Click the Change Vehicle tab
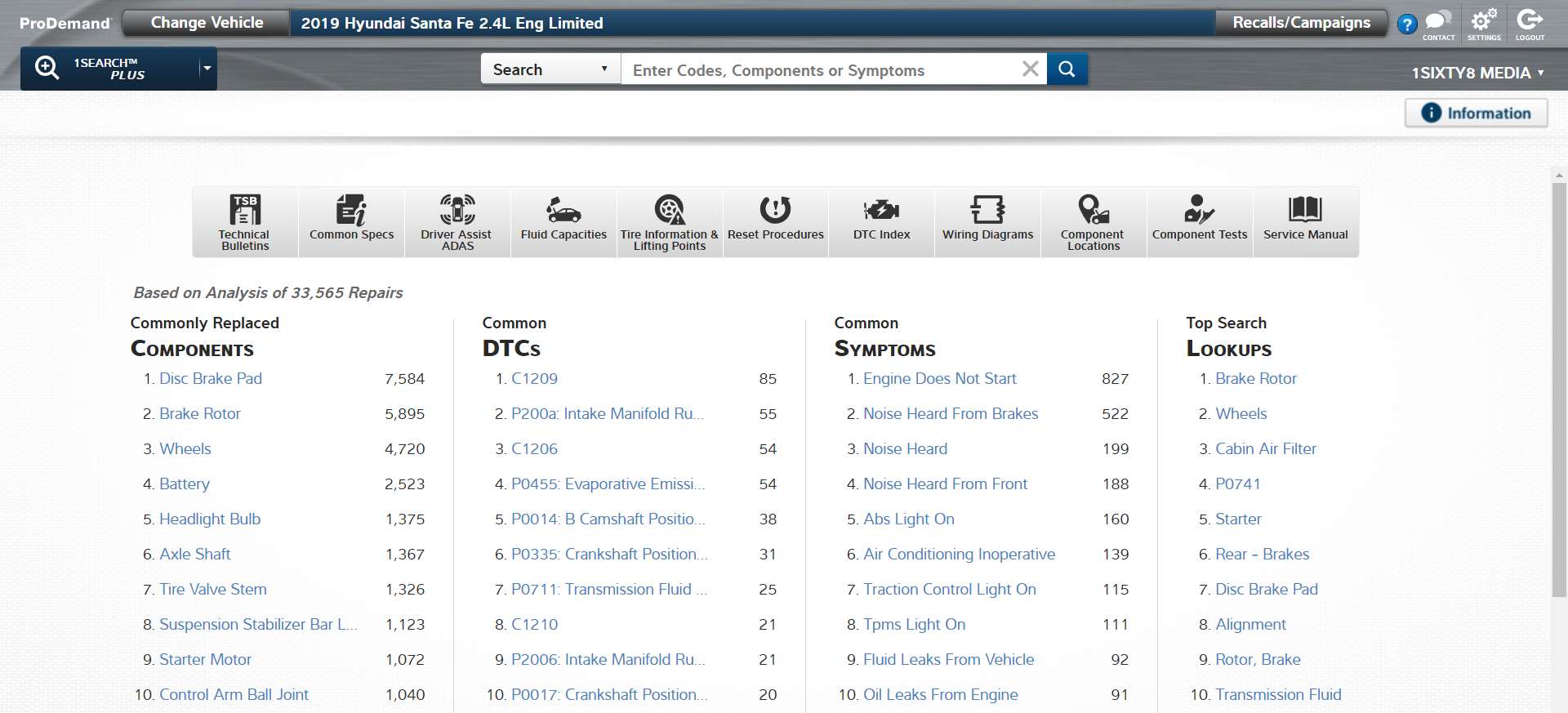 pos(207,23)
